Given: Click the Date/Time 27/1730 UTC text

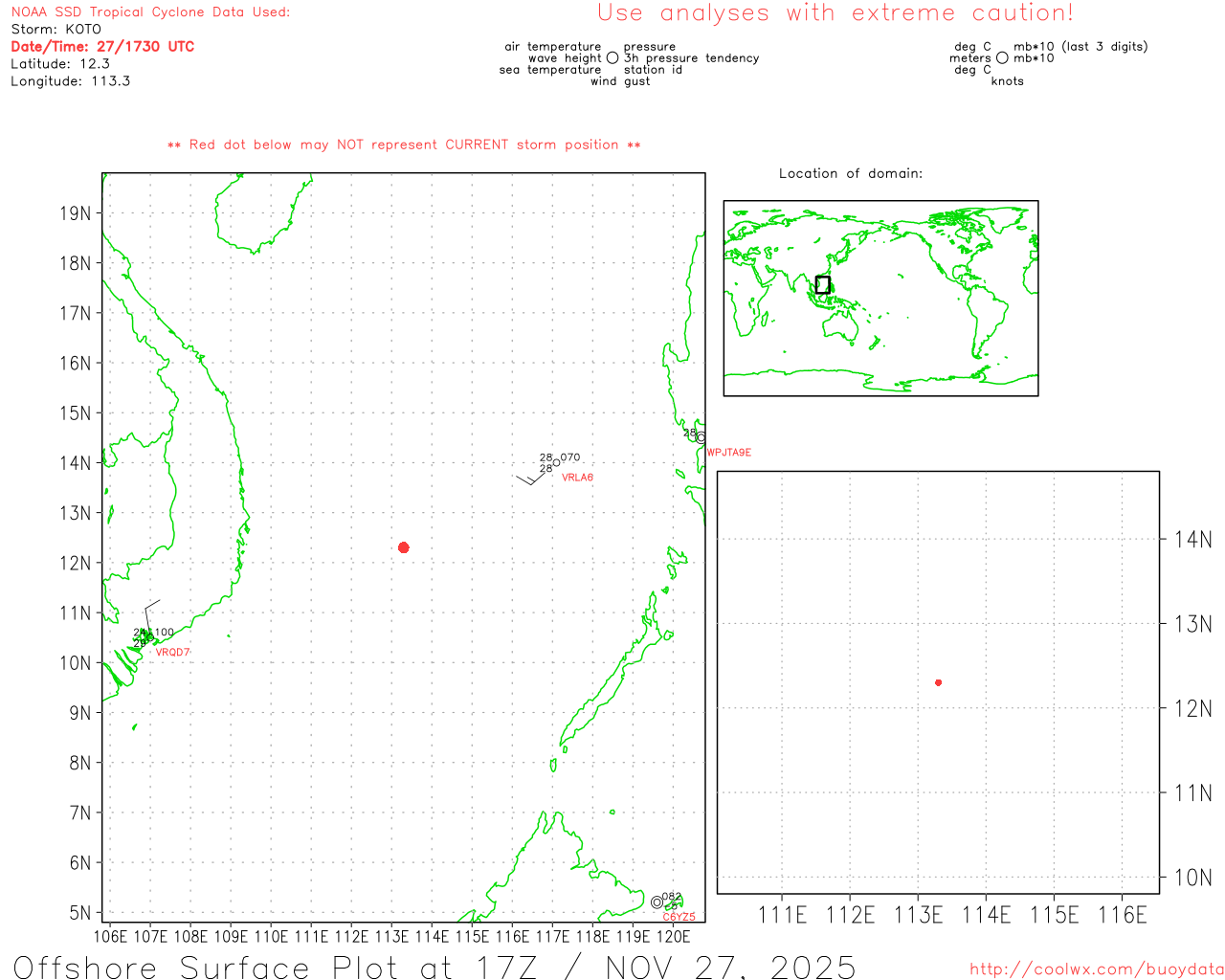Looking at the screenshot, I should click(x=102, y=46).
